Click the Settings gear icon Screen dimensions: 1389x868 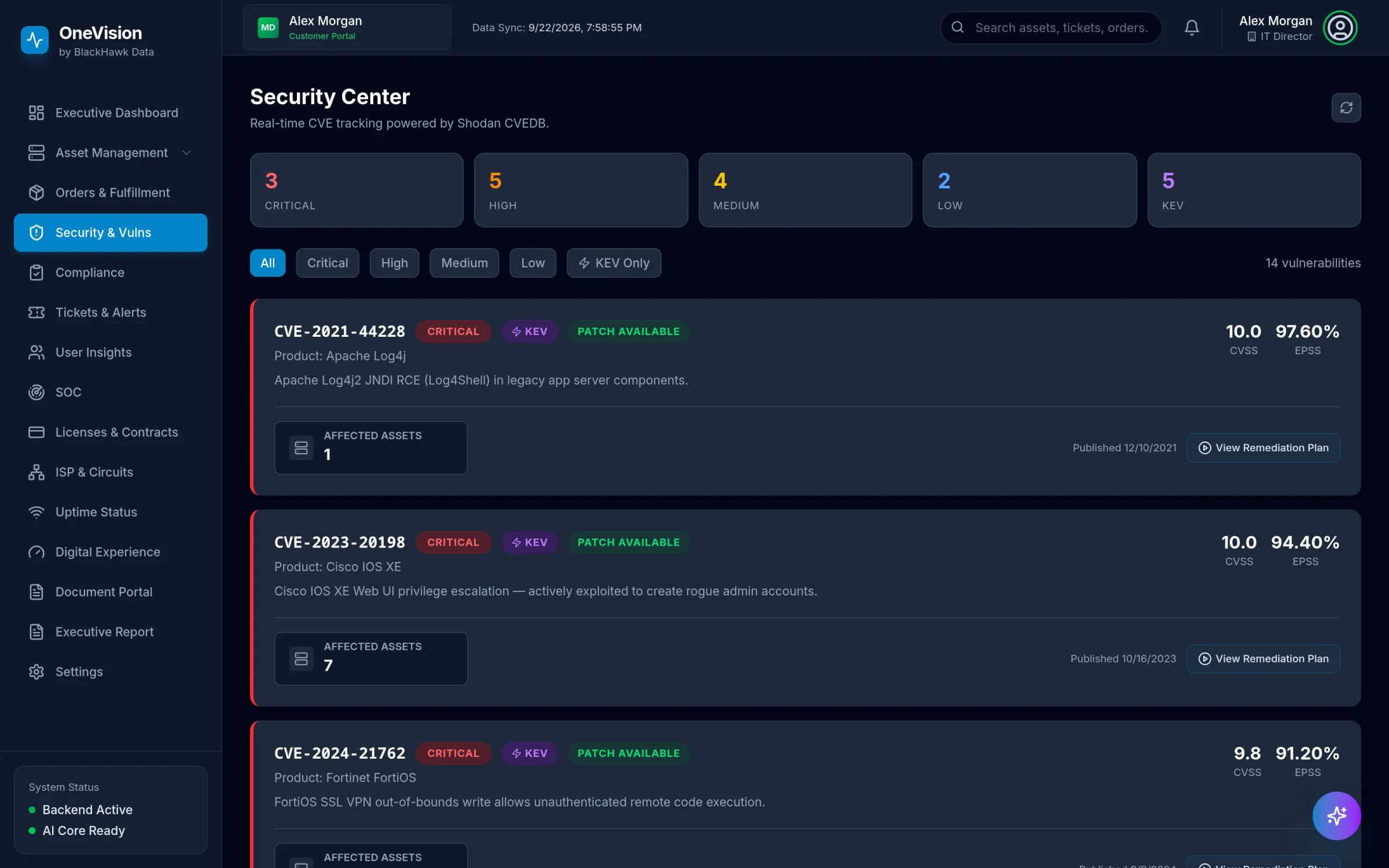[36, 672]
